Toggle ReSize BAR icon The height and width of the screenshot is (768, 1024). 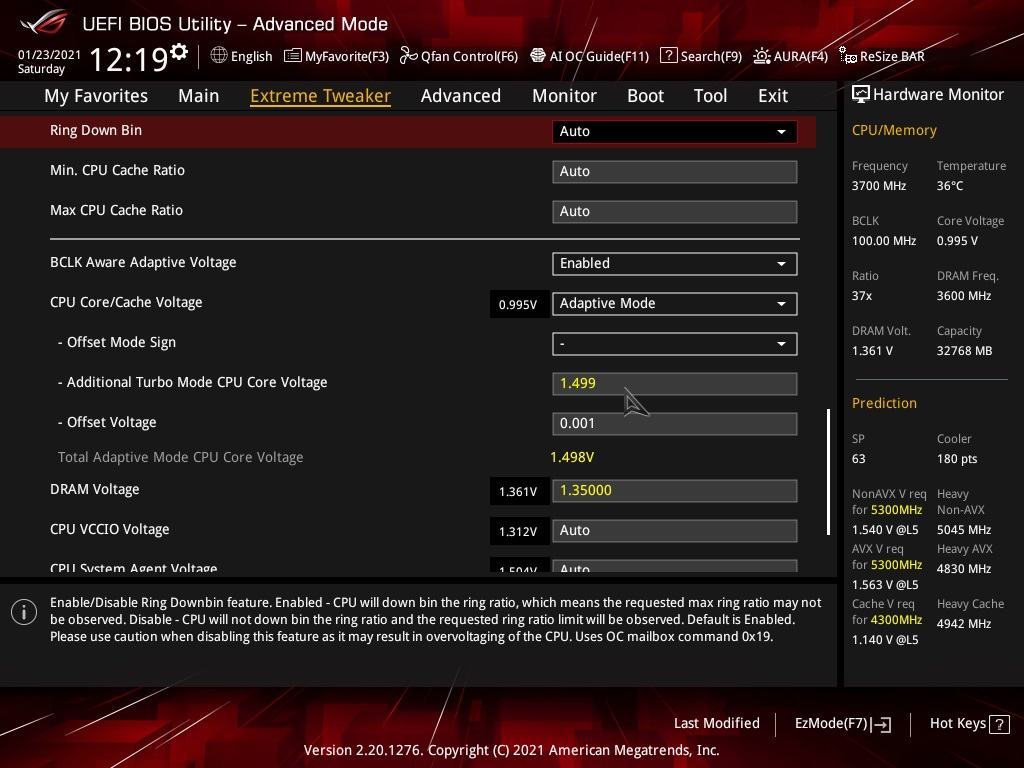848,56
